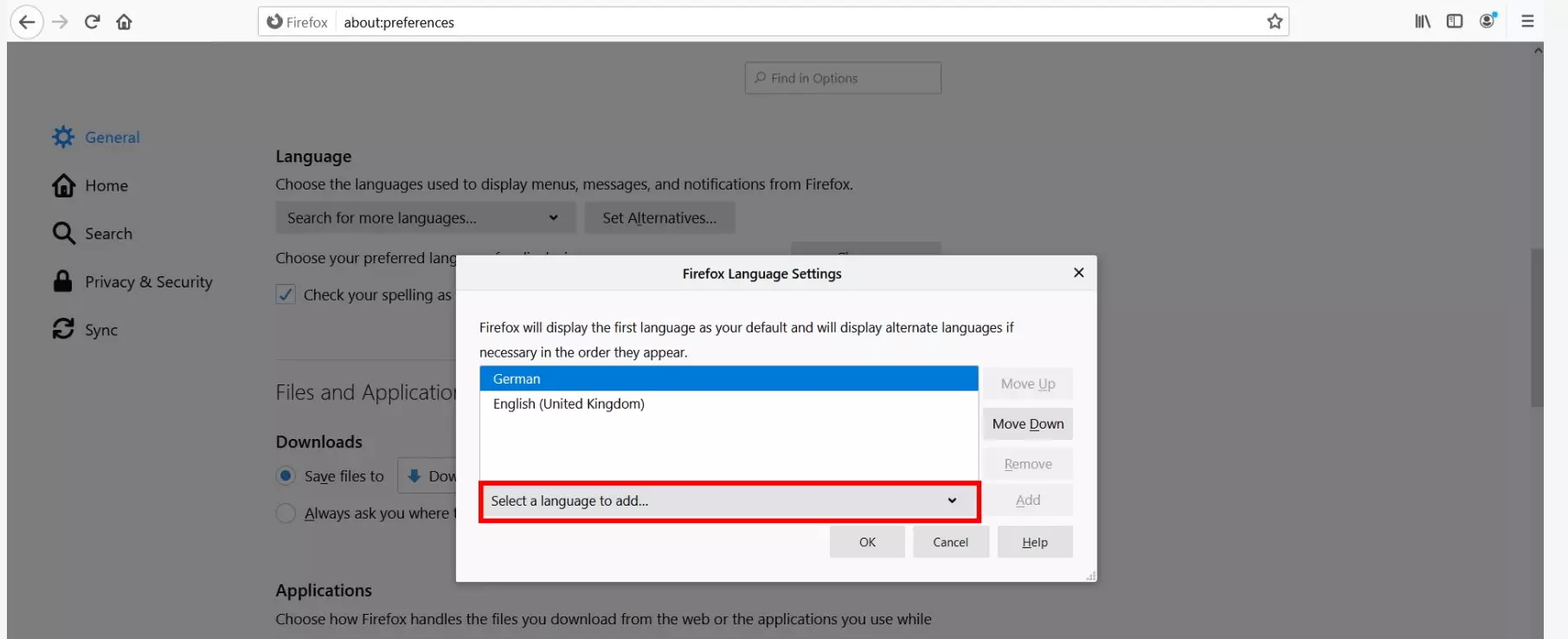Click the page vertical scrollbar thumb

1537,327
